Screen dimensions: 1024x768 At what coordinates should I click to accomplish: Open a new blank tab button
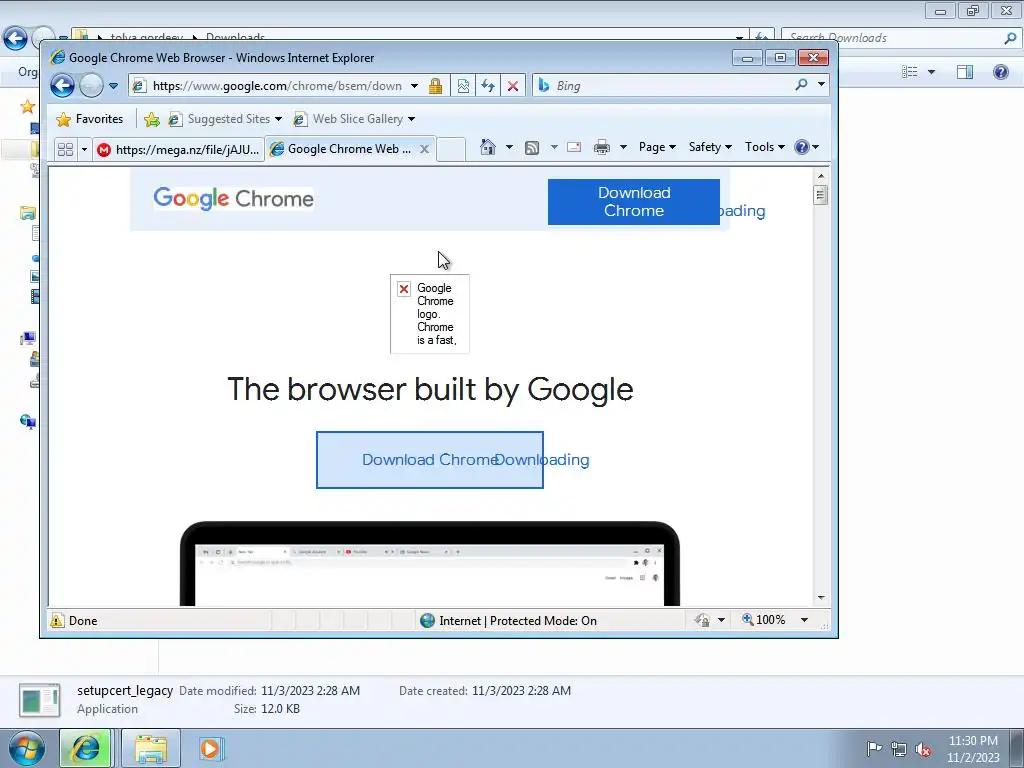pyautogui.click(x=451, y=150)
